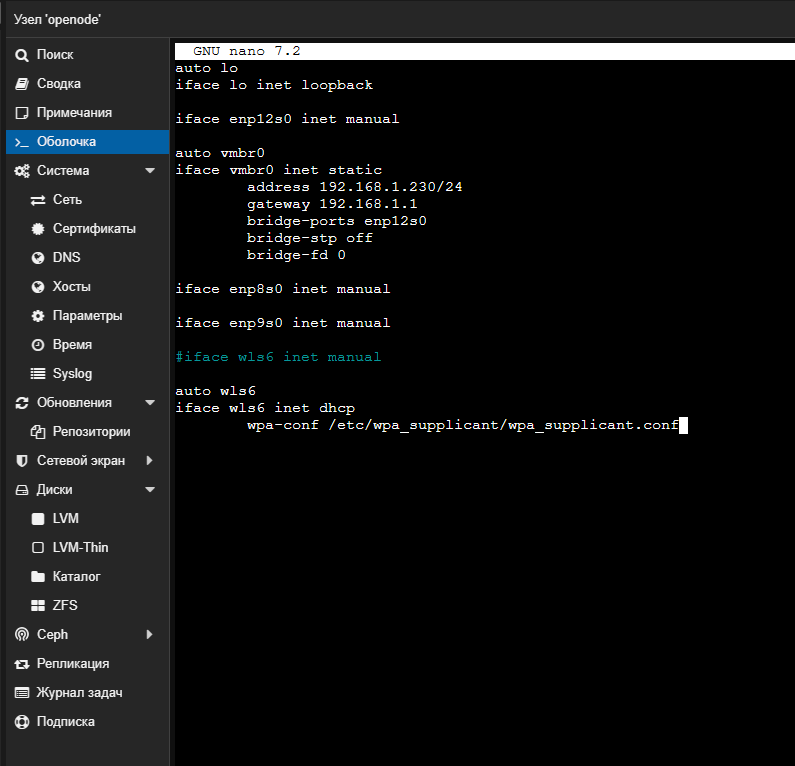Click the Ceph logo icon
Image resolution: width=795 pixels, height=766 pixels.
click(x=22, y=635)
